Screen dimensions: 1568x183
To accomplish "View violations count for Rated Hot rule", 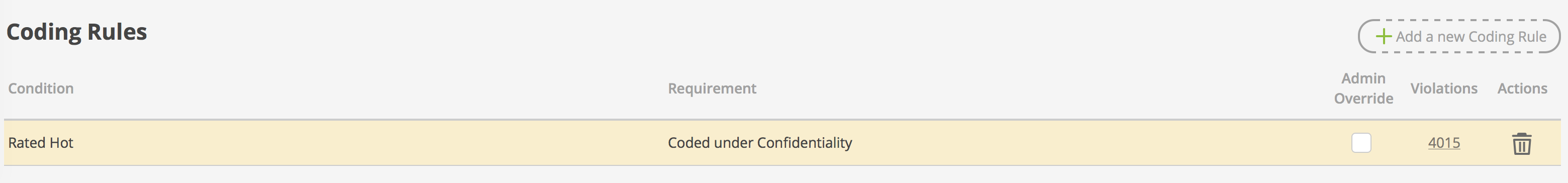I will (x=1444, y=143).
